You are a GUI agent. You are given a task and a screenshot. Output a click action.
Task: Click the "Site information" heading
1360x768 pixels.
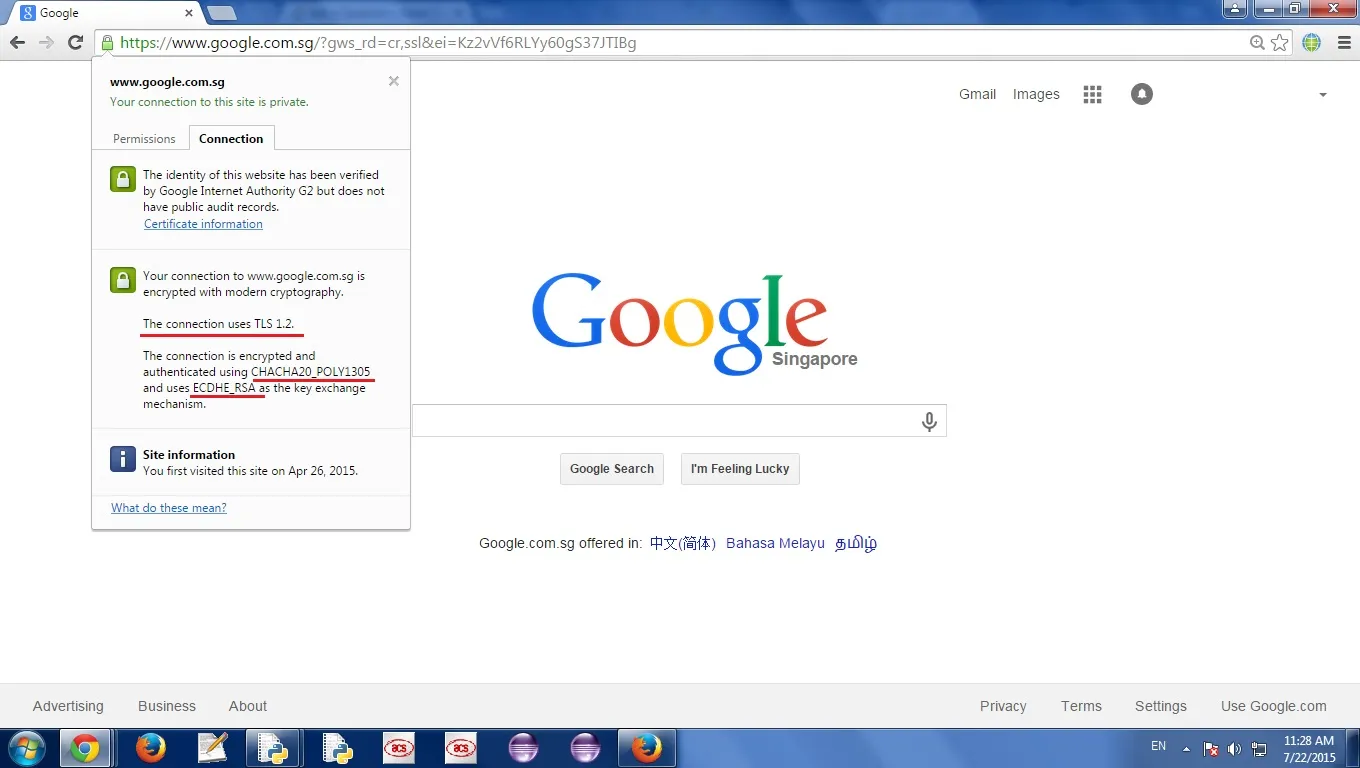click(x=189, y=455)
